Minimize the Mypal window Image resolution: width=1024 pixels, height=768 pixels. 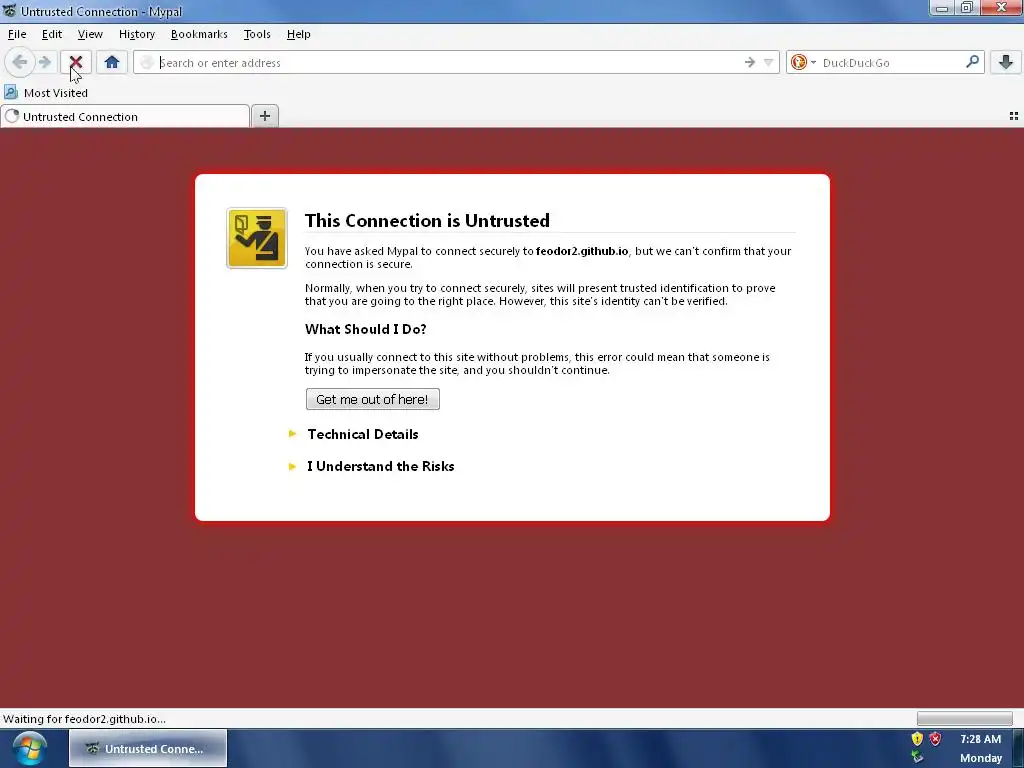coord(942,8)
